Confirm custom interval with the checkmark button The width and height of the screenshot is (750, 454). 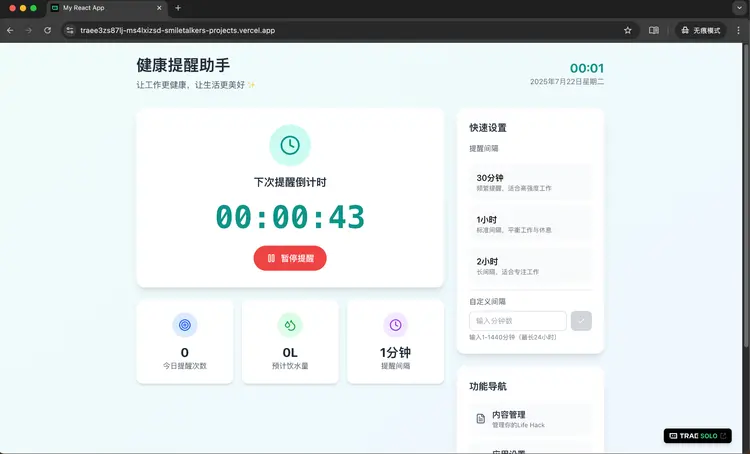581,321
